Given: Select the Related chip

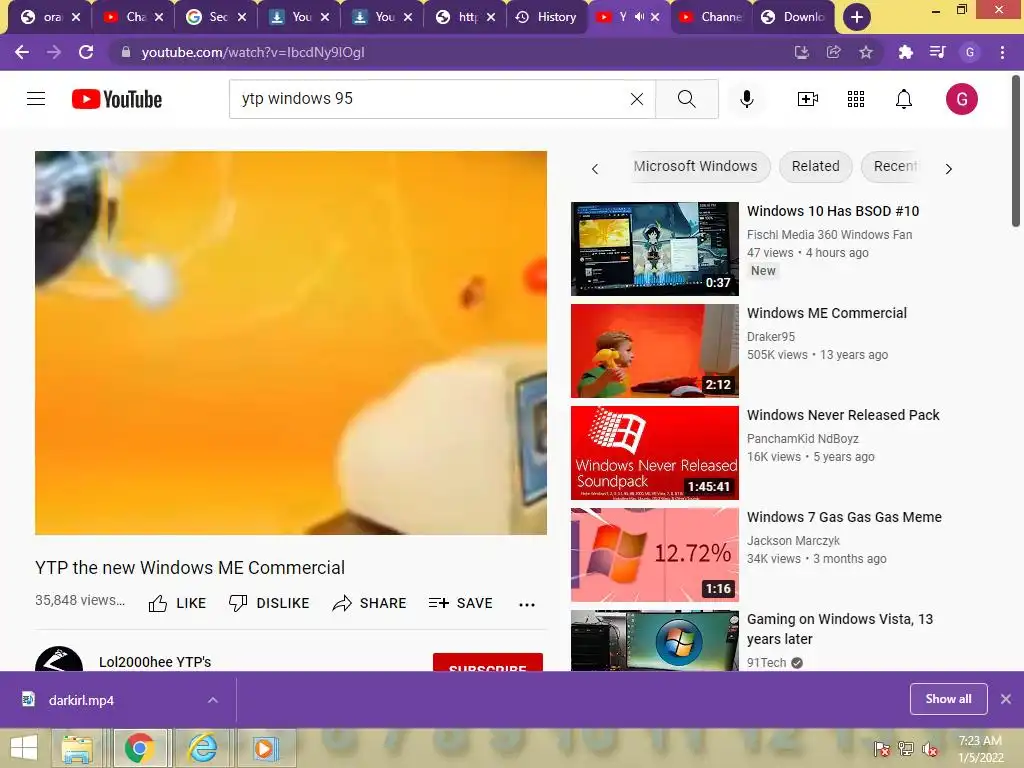Looking at the screenshot, I should tap(816, 167).
